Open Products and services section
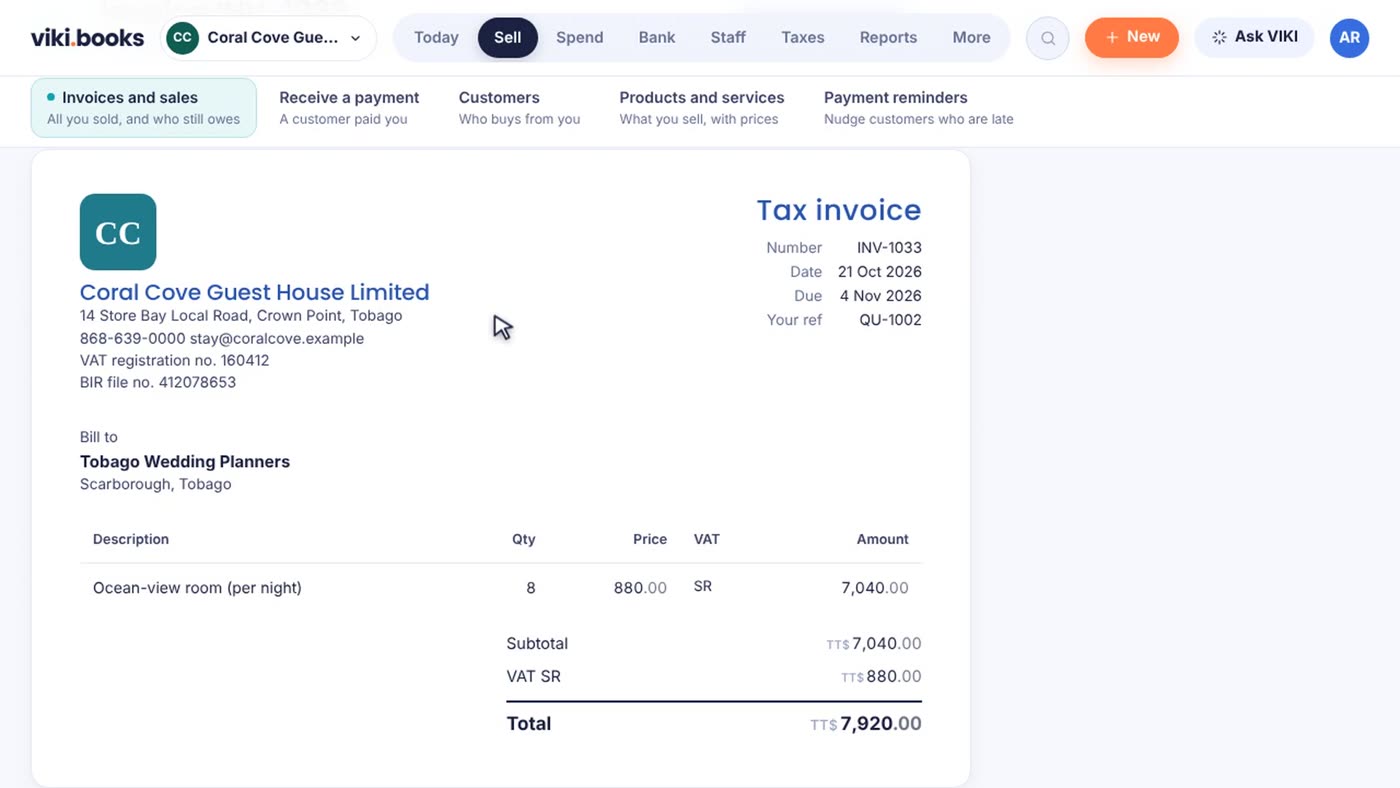 coord(702,108)
